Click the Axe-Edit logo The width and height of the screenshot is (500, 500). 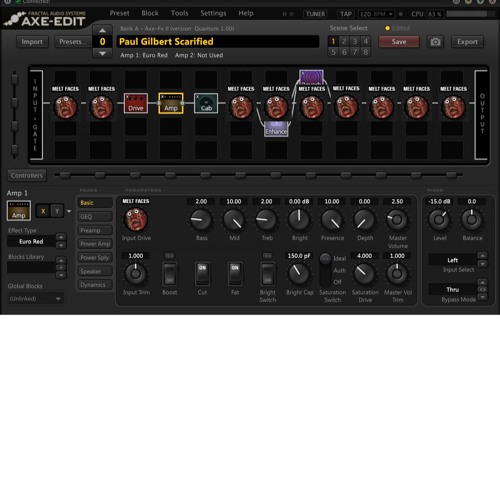[x=46, y=19]
